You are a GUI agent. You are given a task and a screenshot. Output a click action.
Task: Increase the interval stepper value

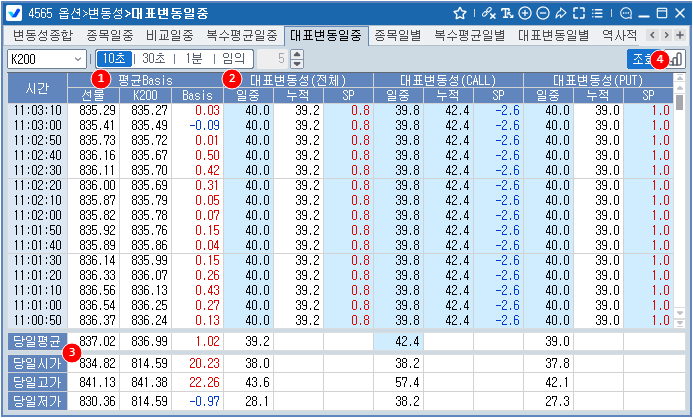pos(297,54)
